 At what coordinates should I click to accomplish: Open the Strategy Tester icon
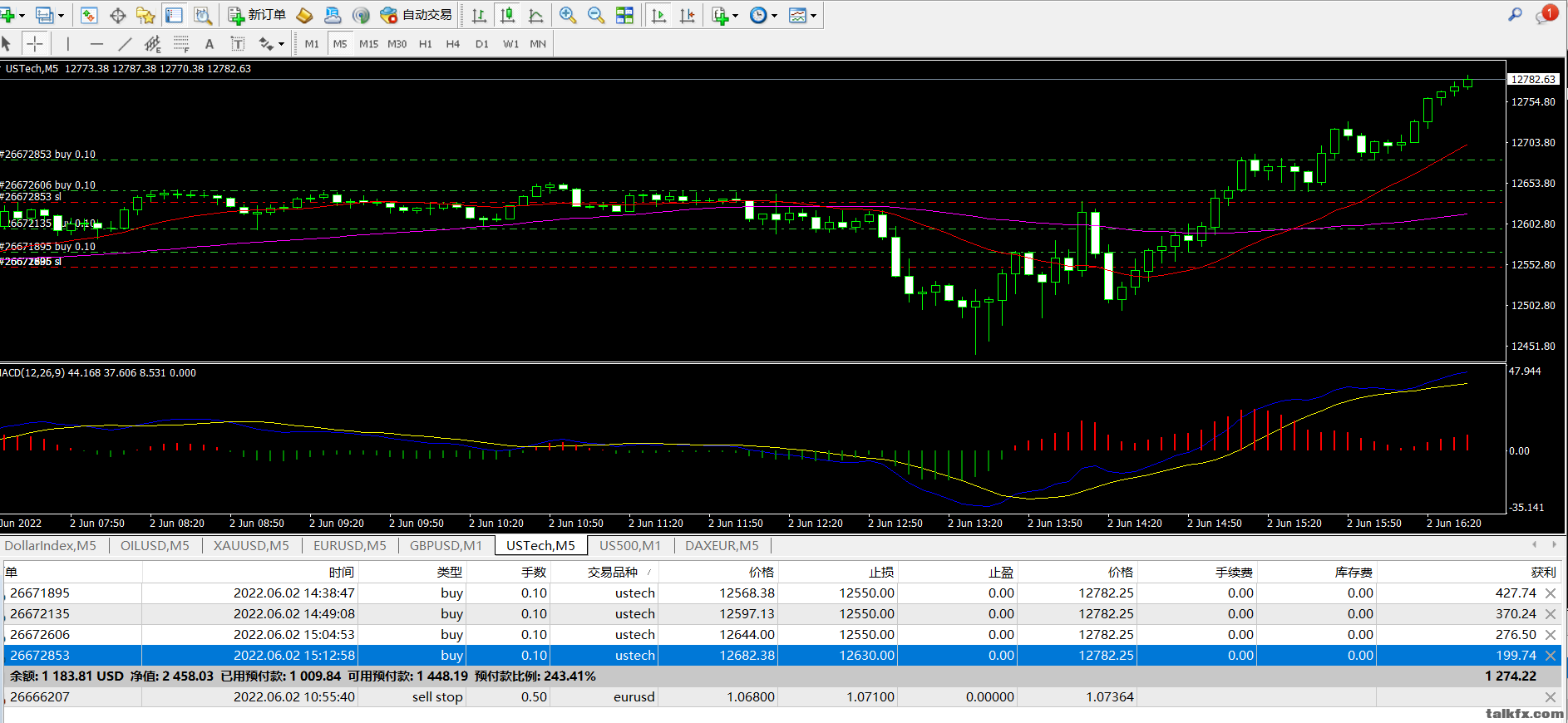(202, 15)
